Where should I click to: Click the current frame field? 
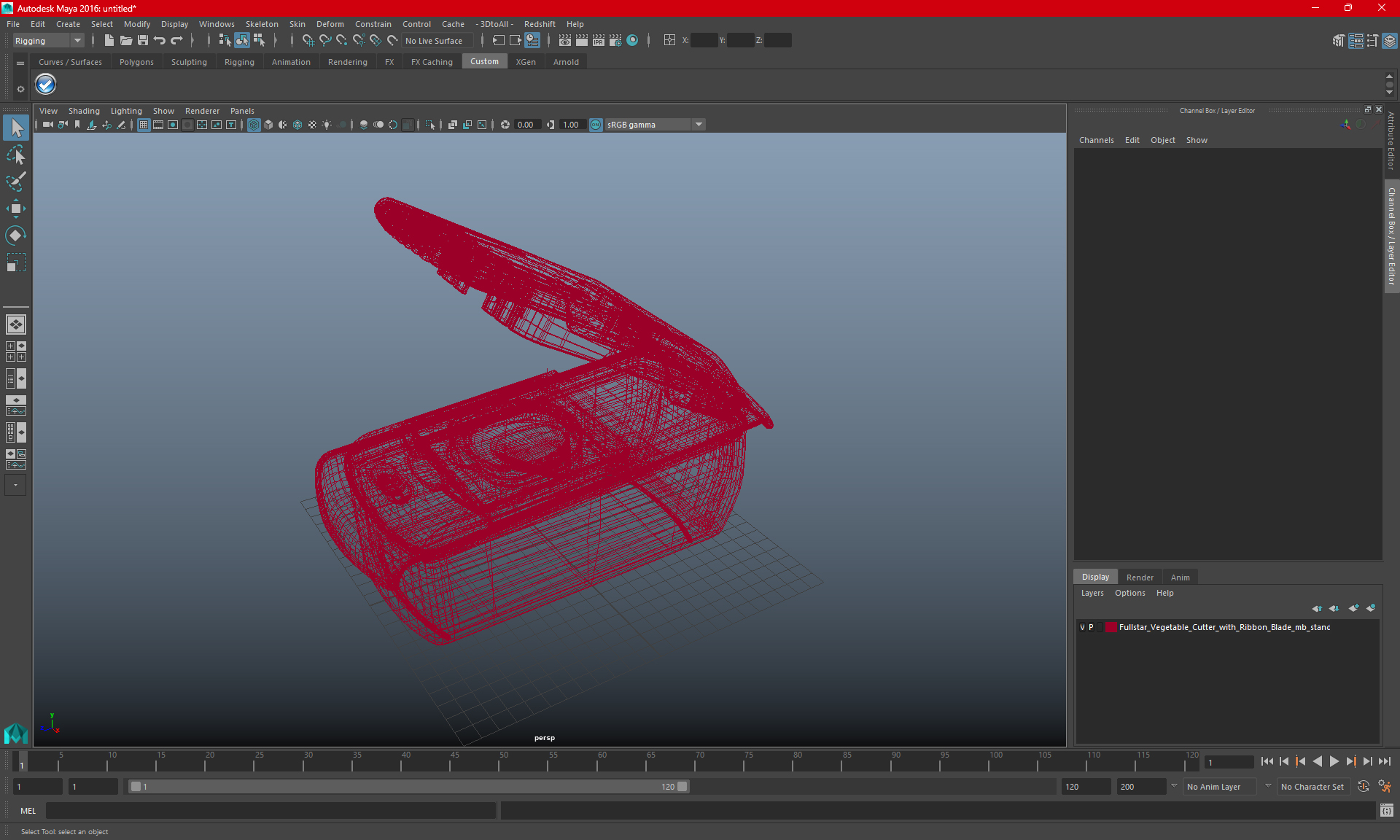click(1228, 762)
